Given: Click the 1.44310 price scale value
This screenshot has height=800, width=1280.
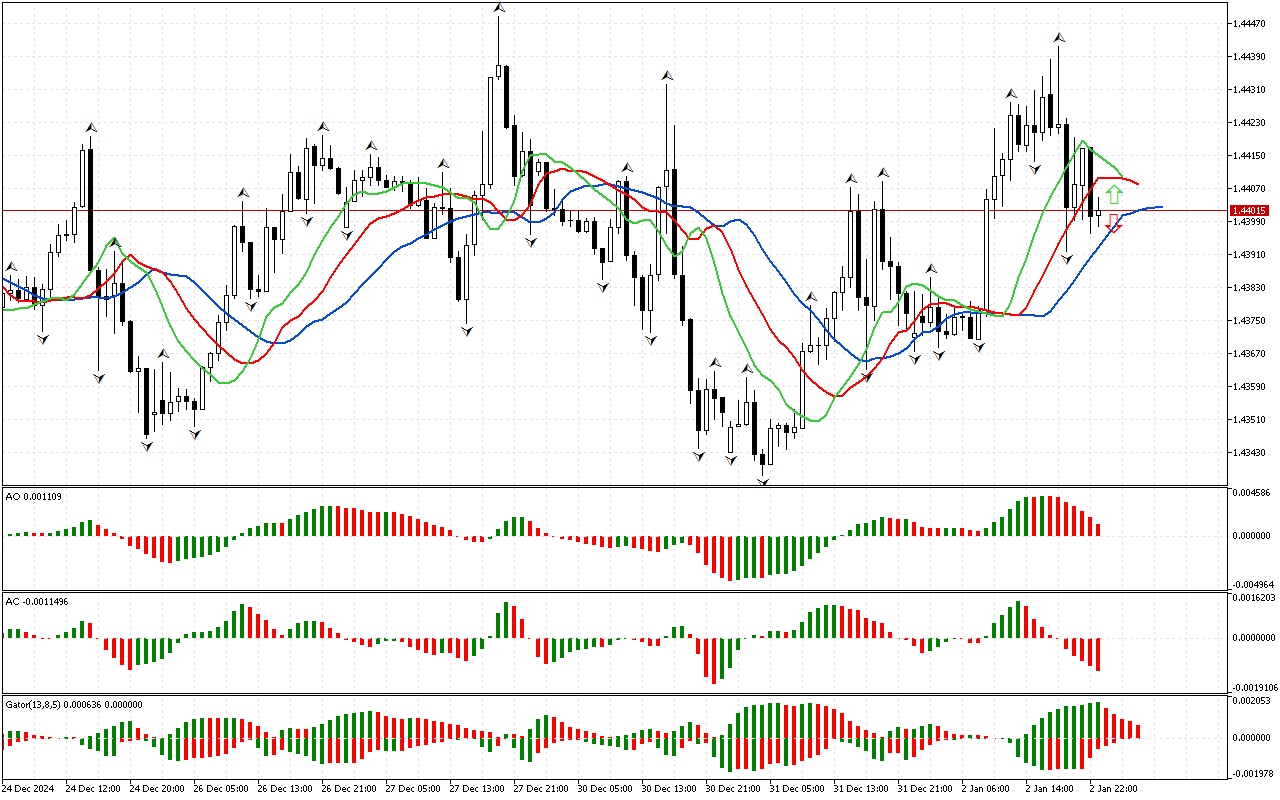Looking at the screenshot, I should coord(1250,89).
